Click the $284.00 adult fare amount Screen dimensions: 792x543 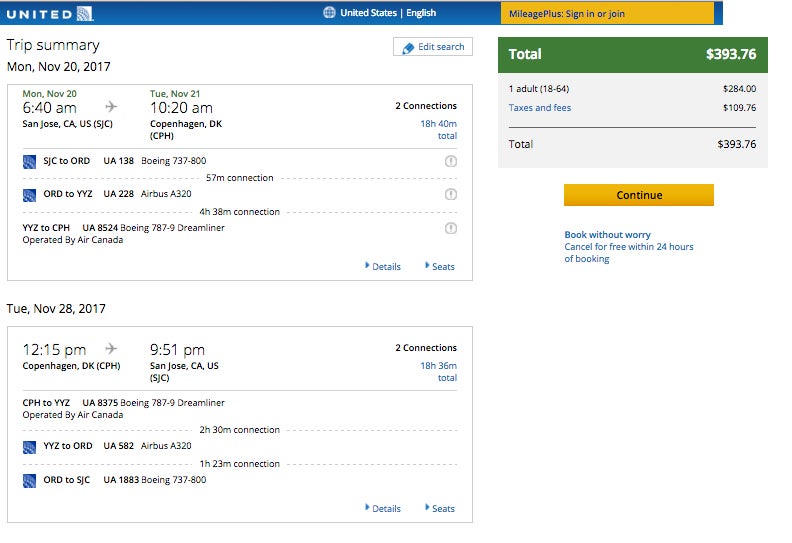pos(739,89)
